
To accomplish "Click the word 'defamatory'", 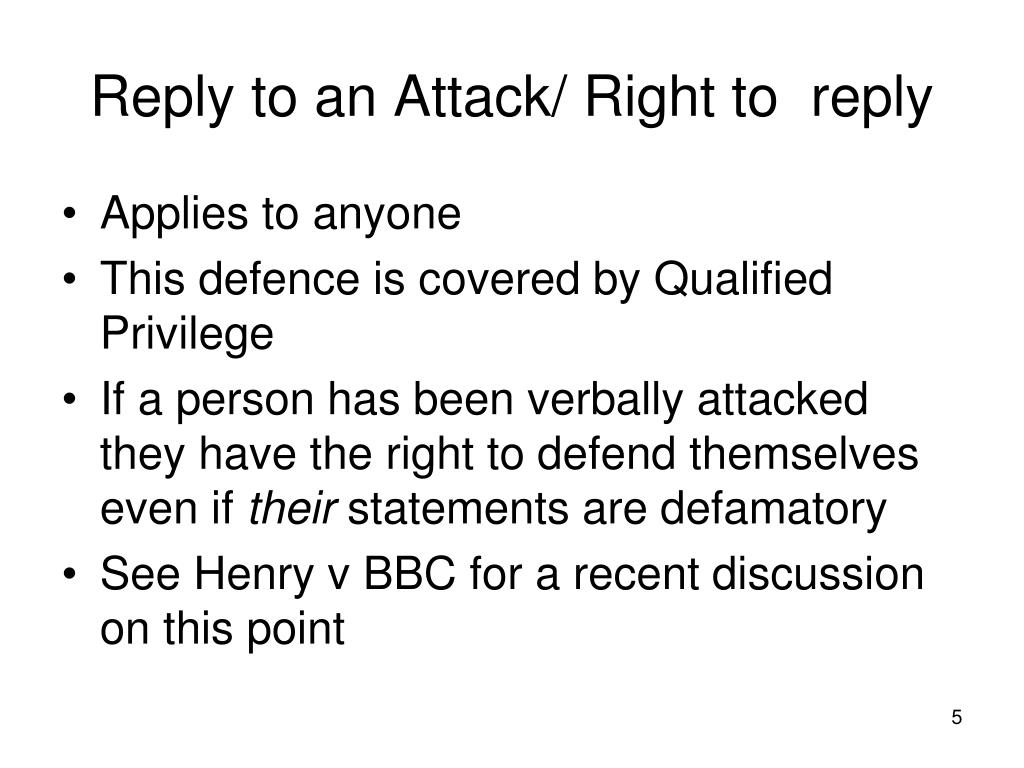I will (773, 509).
